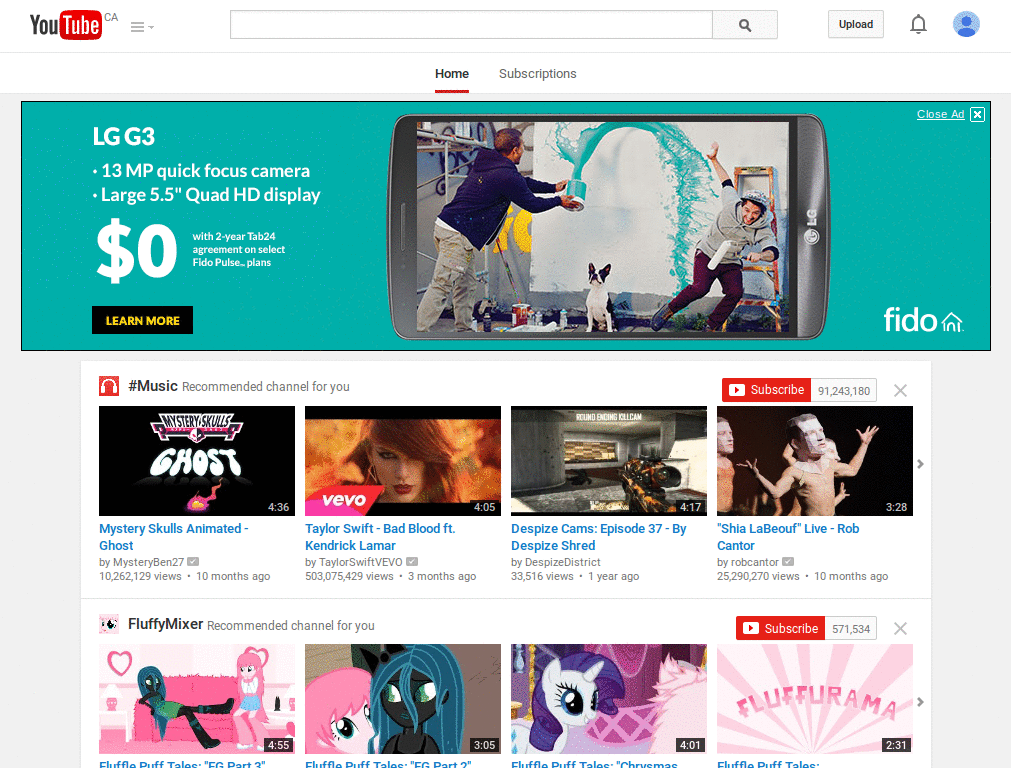This screenshot has width=1024, height=768.
Task: Dismiss the FluffyMixer recommendation
Action: coord(900,628)
